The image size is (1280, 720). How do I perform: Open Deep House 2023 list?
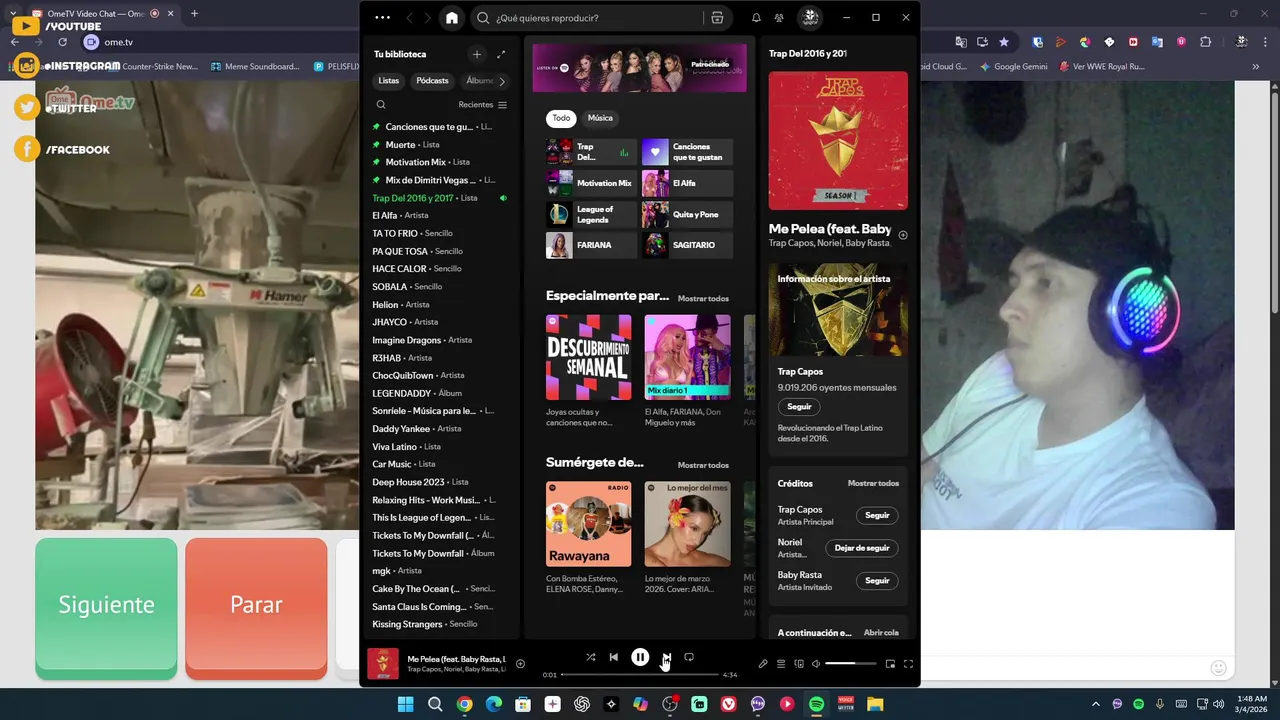(x=440, y=482)
